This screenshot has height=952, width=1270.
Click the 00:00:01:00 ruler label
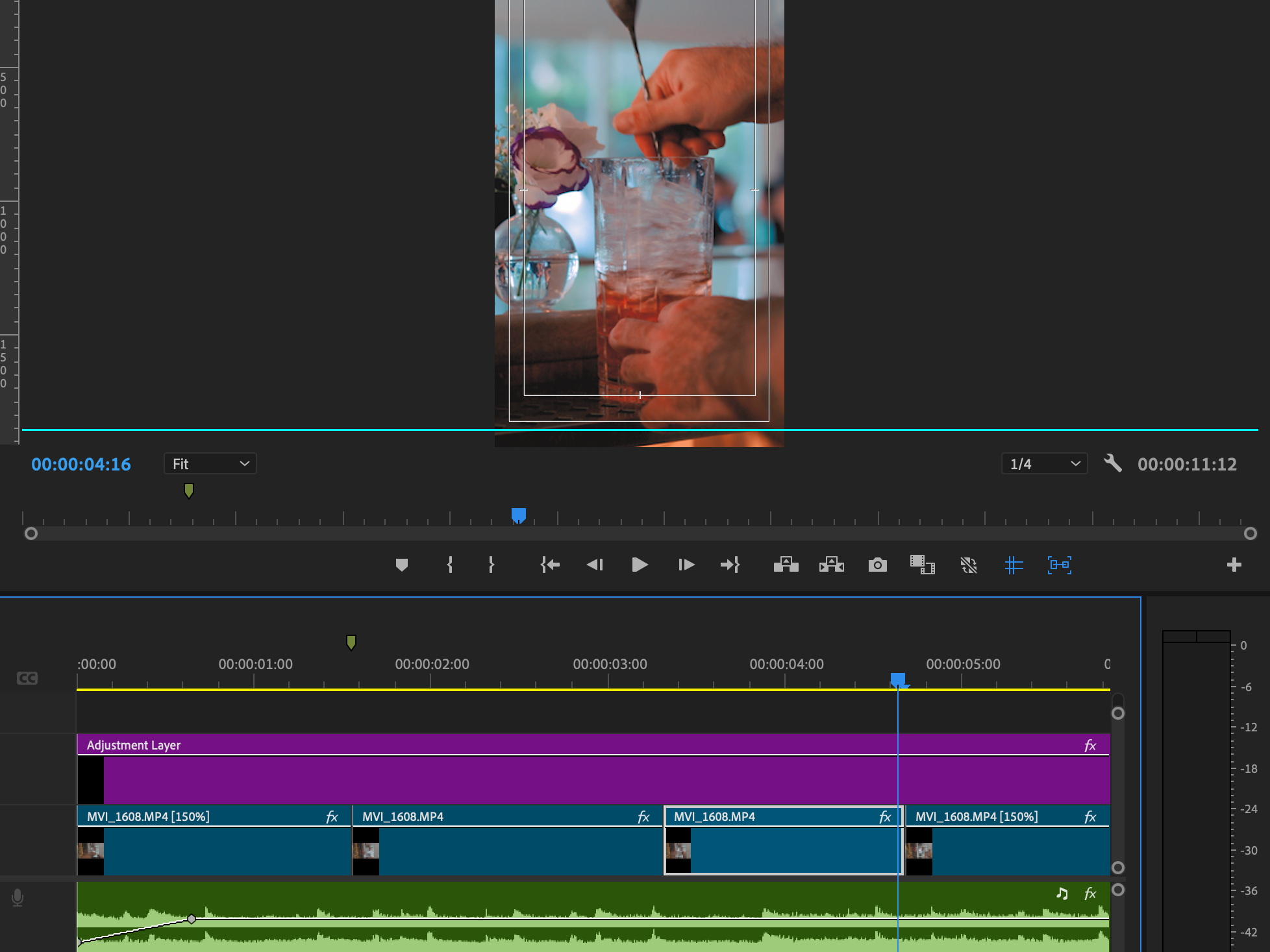pos(255,665)
